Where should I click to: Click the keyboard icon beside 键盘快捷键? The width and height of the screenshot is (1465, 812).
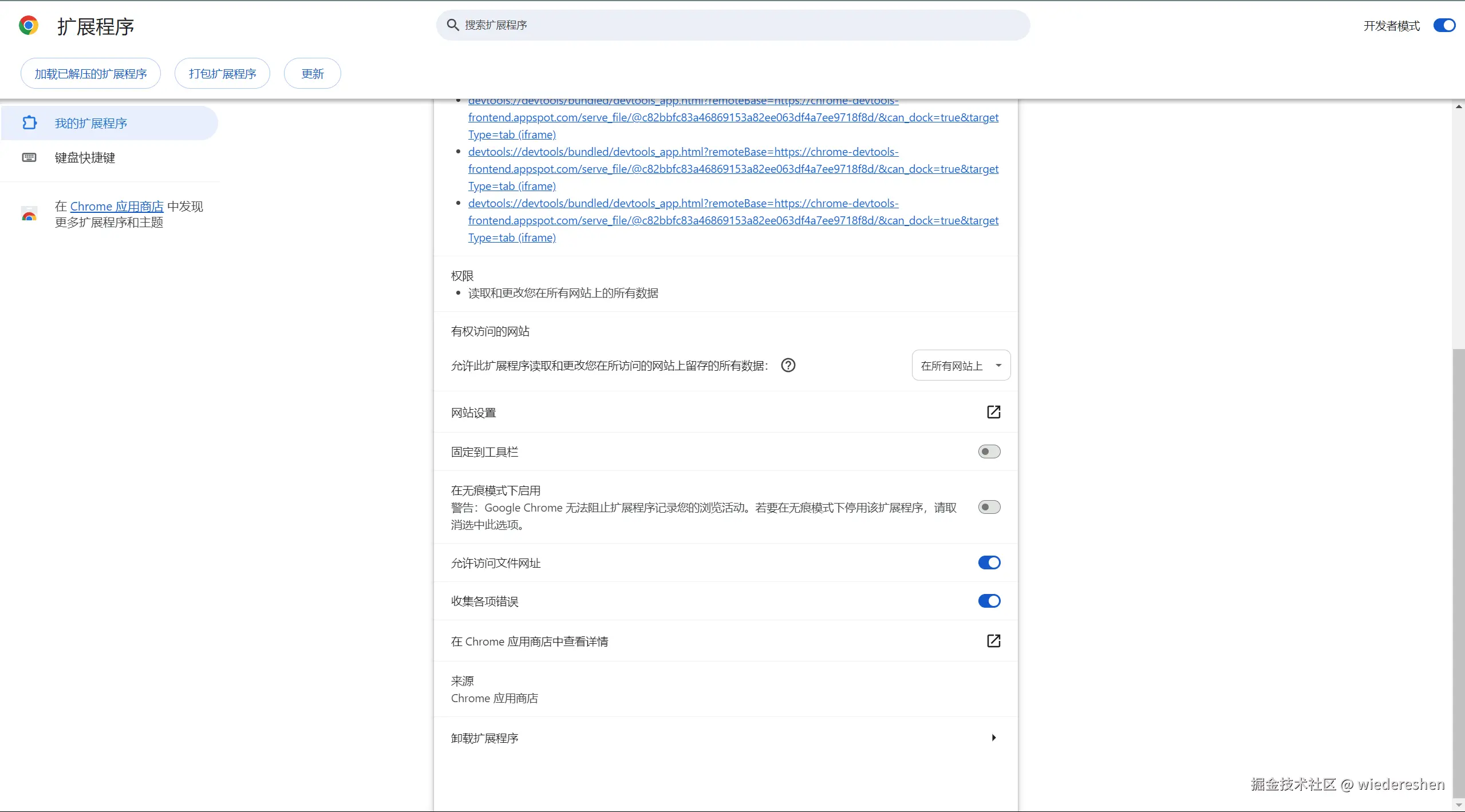point(29,157)
